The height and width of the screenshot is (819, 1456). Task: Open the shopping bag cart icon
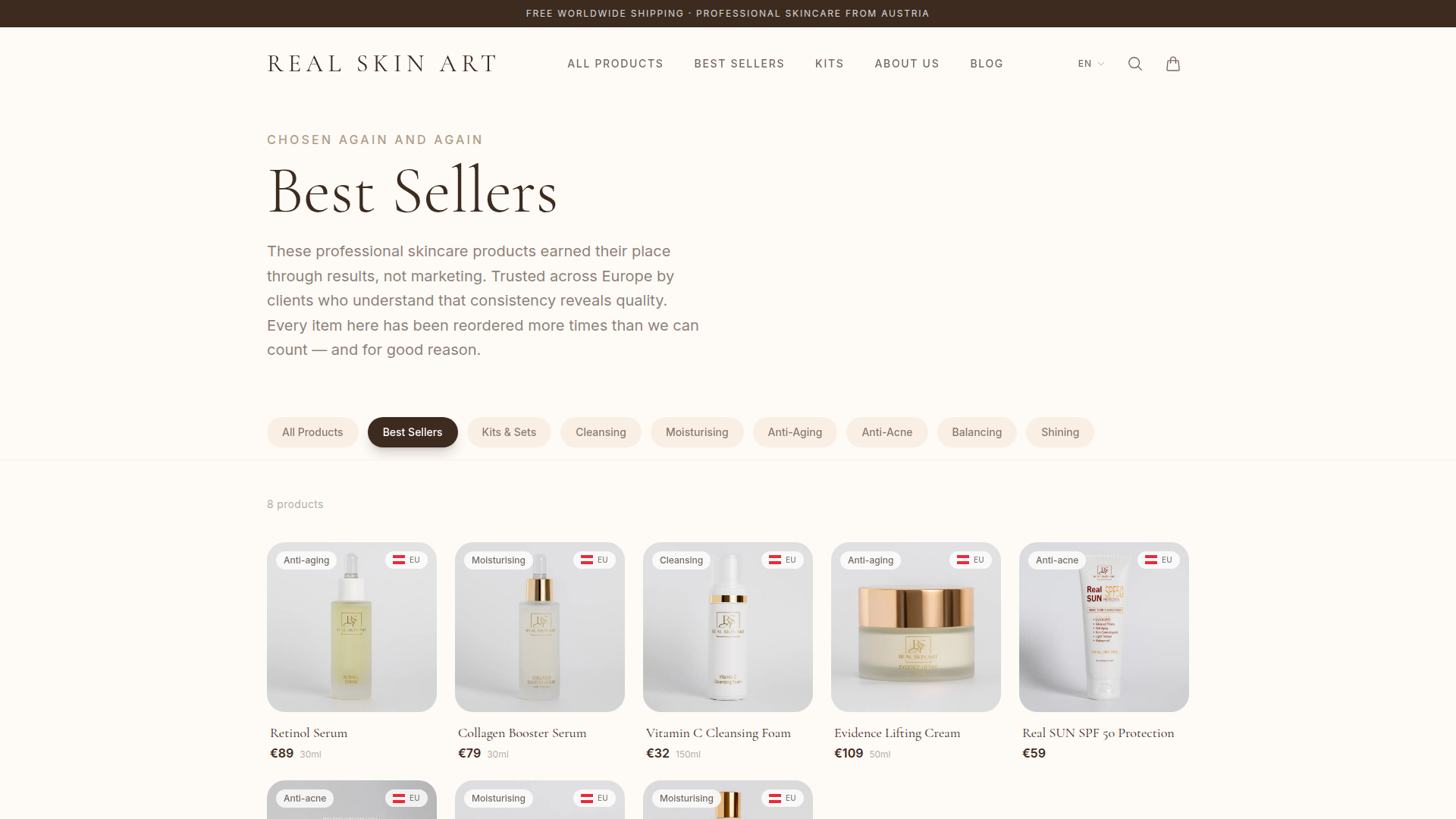(1173, 64)
